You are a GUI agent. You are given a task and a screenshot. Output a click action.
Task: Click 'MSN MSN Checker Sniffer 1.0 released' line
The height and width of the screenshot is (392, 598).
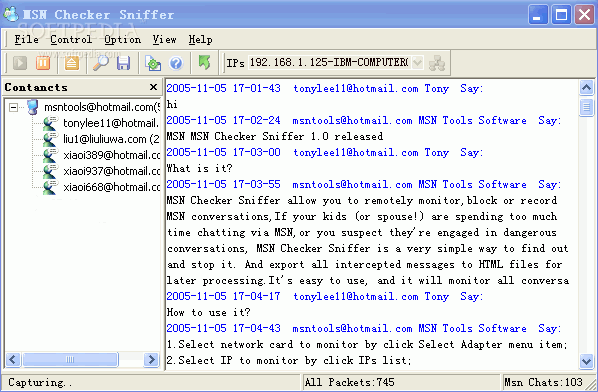click(275, 137)
